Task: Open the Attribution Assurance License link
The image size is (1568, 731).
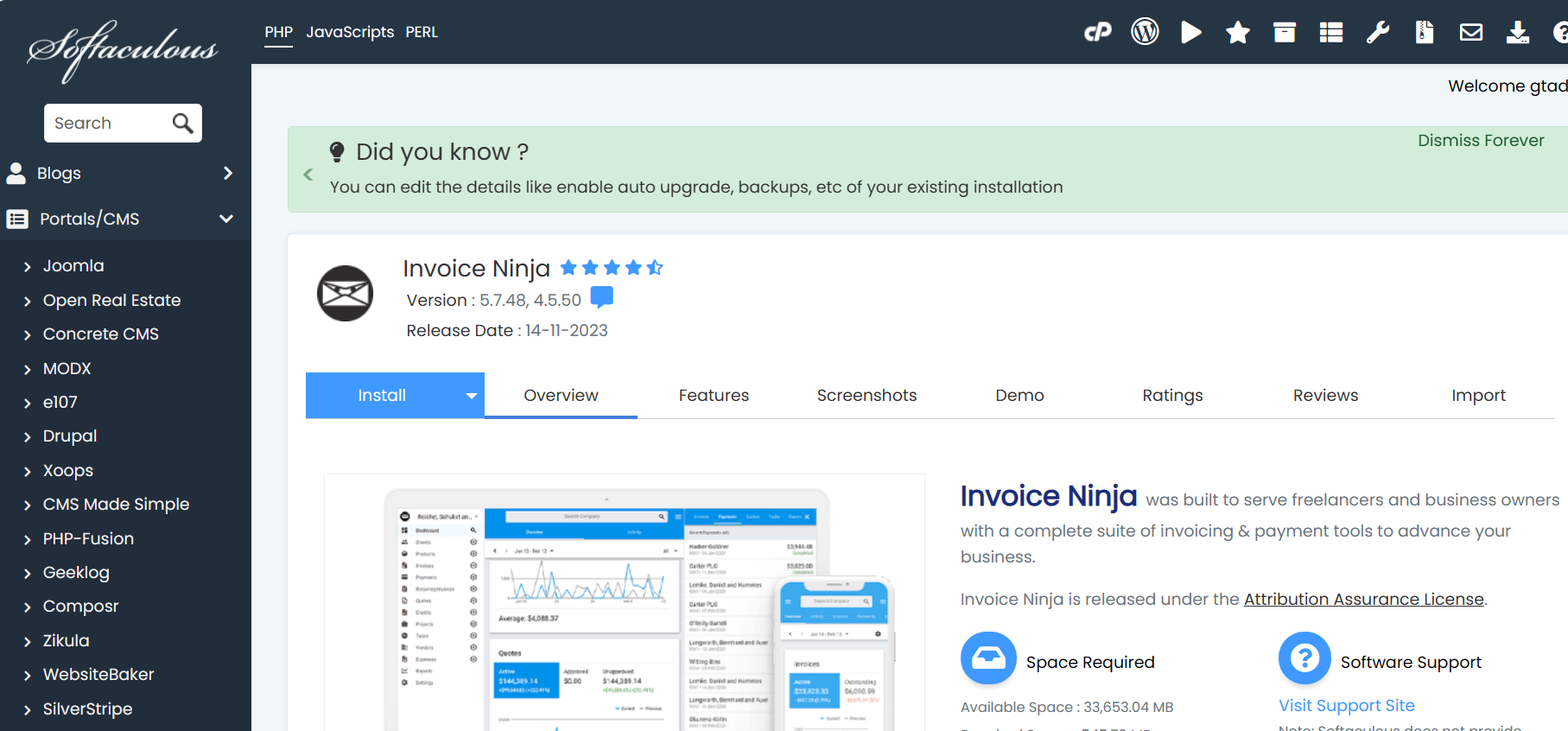Action: (1363, 599)
